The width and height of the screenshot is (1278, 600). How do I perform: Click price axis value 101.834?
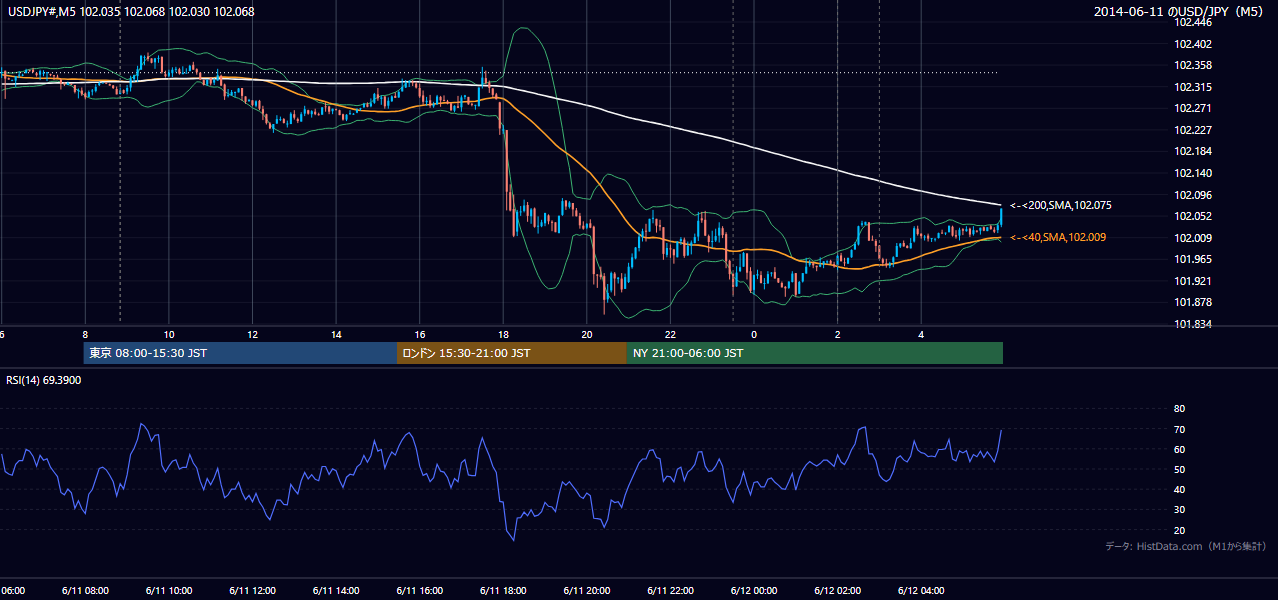(x=1193, y=324)
